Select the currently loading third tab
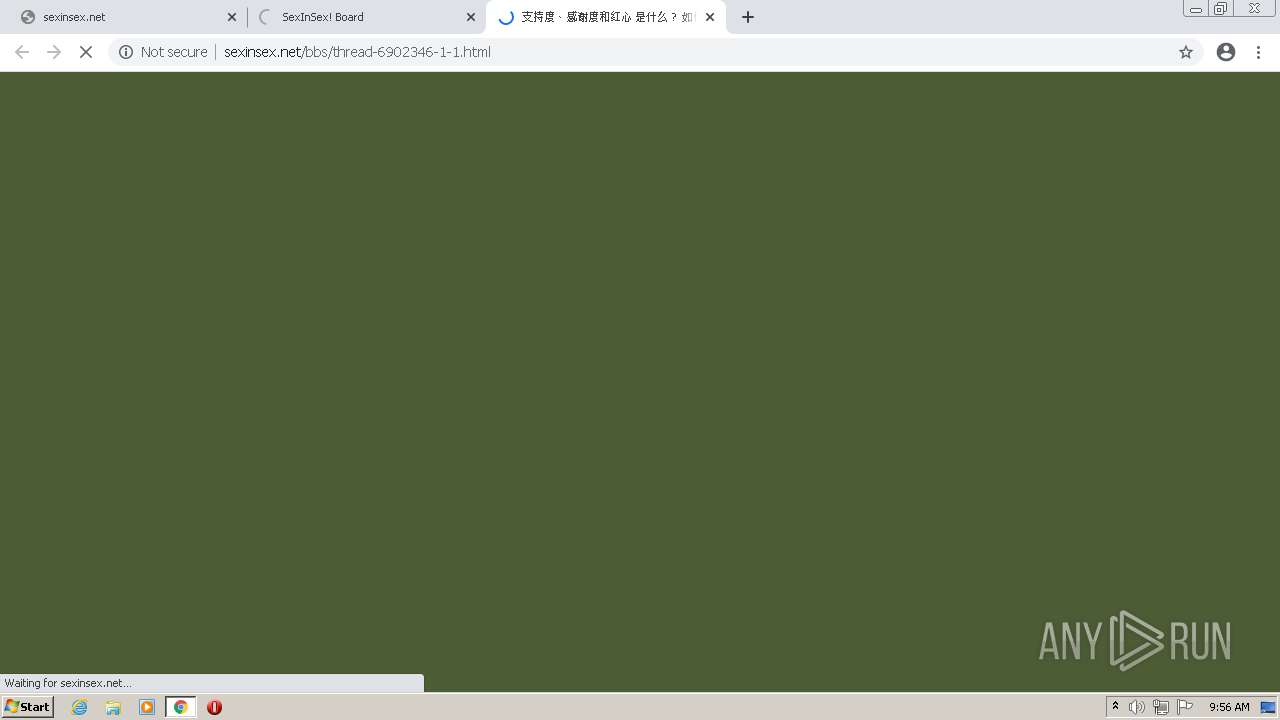This screenshot has height=720, width=1280. [x=606, y=17]
